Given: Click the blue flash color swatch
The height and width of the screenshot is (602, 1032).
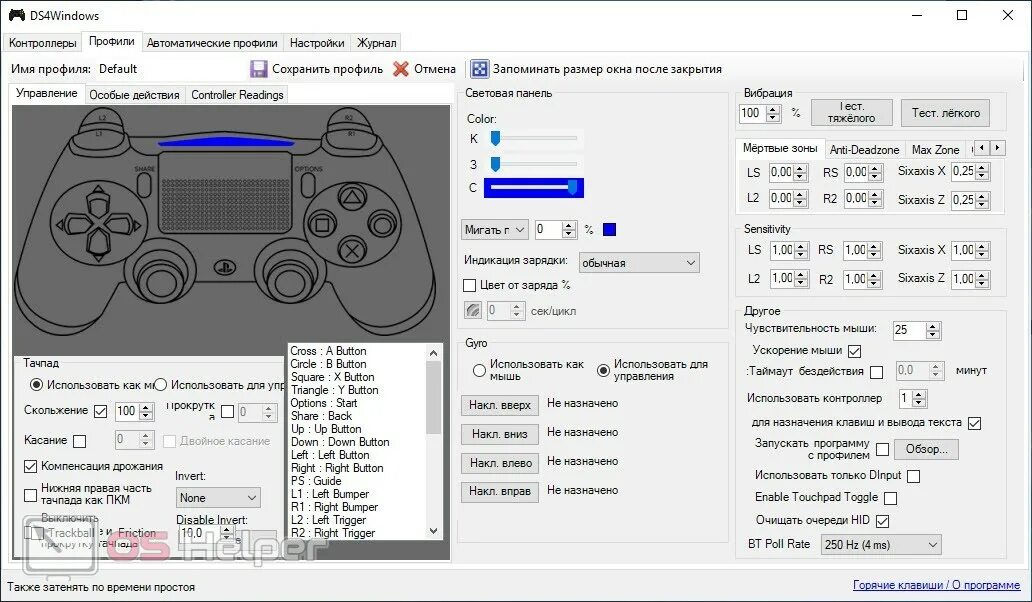Looking at the screenshot, I should 609,230.
